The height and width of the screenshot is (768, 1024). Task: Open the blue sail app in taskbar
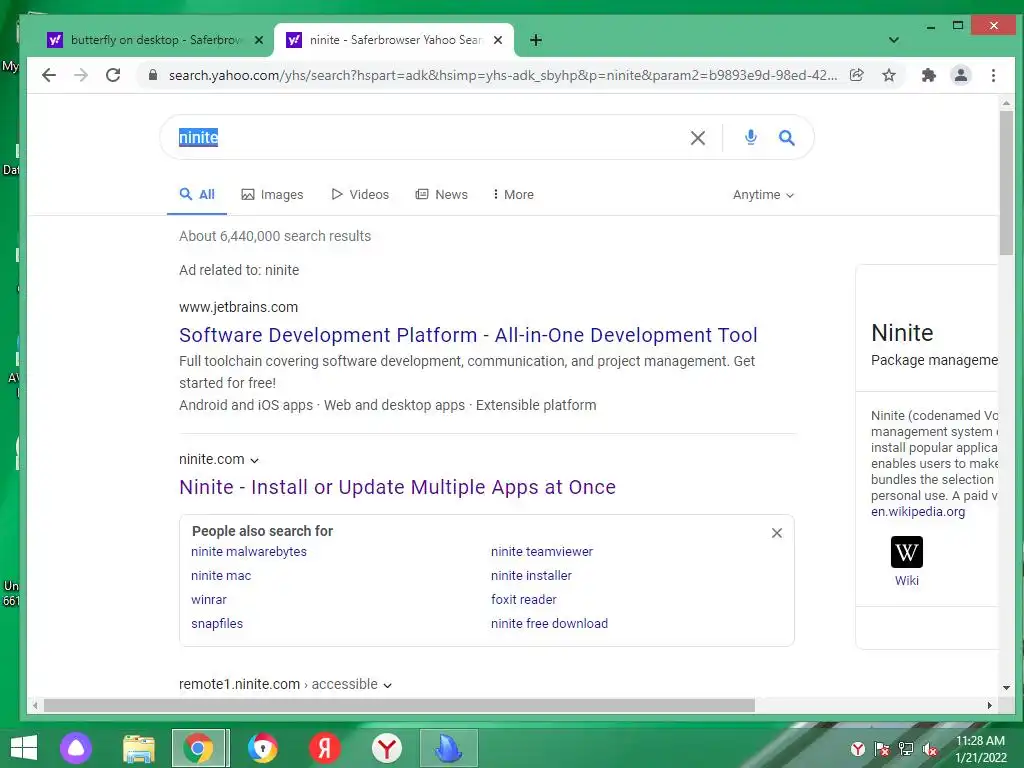coord(449,748)
